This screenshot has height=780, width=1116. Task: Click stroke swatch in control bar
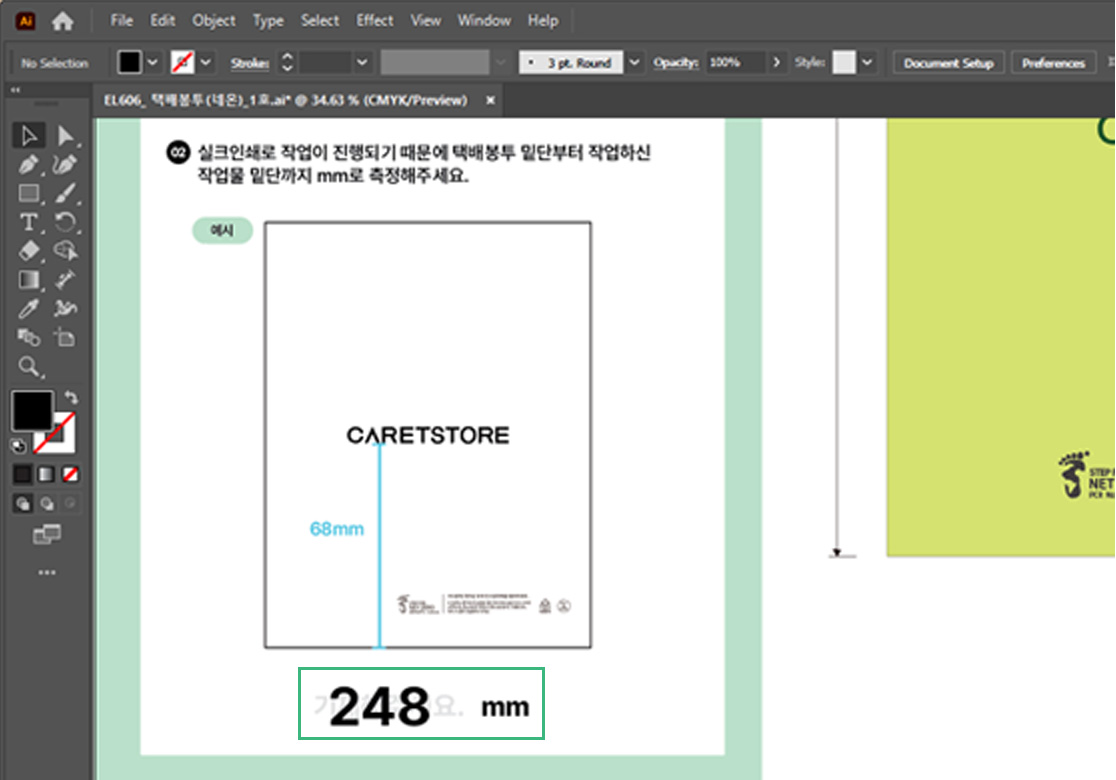pyautogui.click(x=182, y=63)
